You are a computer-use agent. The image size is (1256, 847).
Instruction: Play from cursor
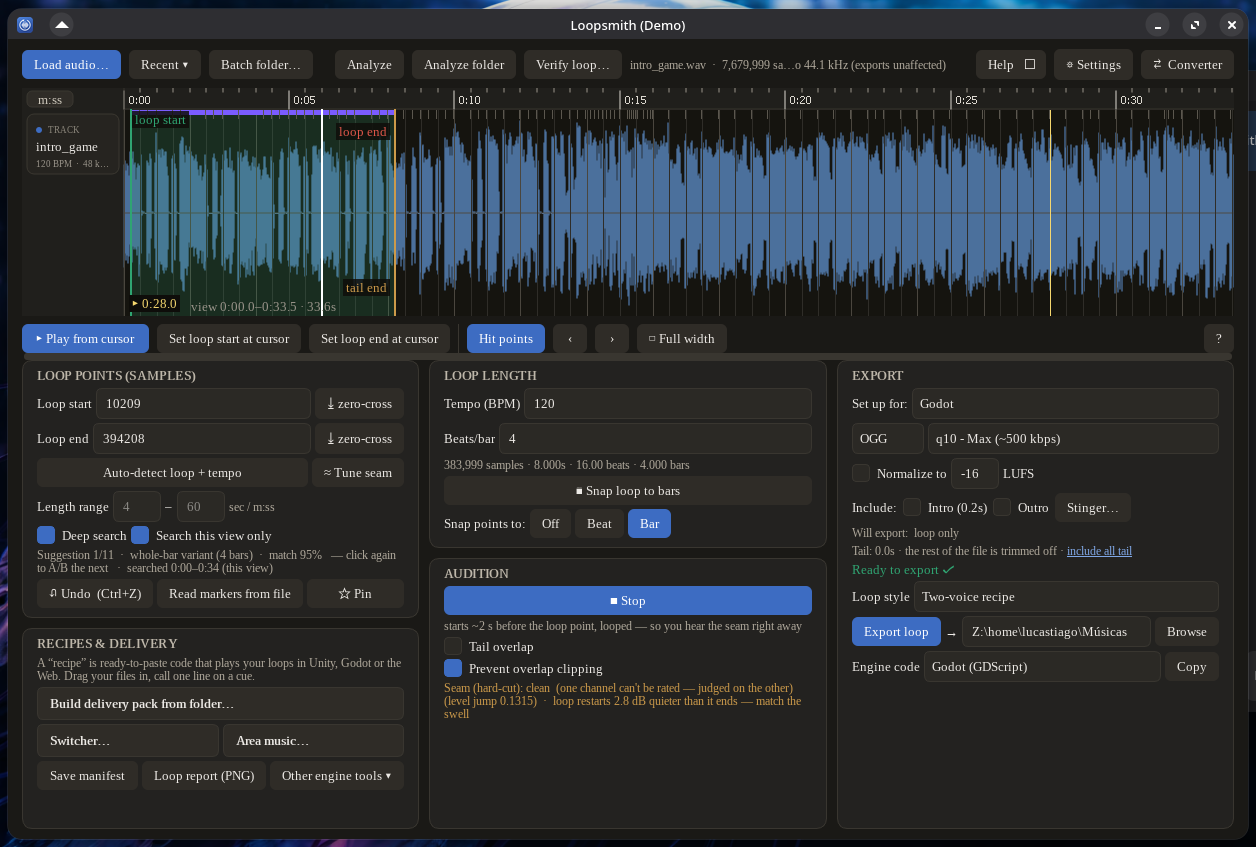coord(85,338)
